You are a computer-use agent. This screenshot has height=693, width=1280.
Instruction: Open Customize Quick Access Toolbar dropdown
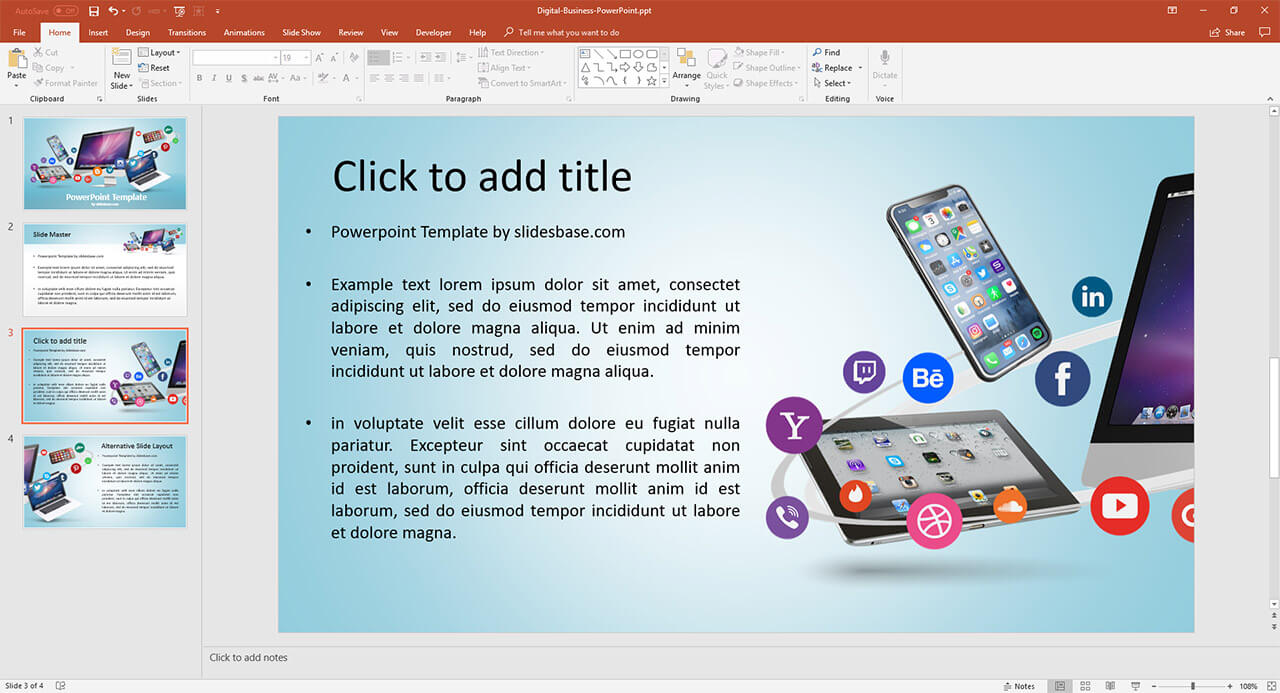pos(218,10)
